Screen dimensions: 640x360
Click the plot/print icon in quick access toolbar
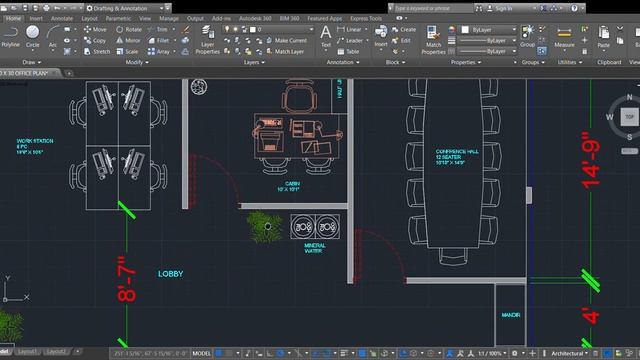(x=46, y=8)
